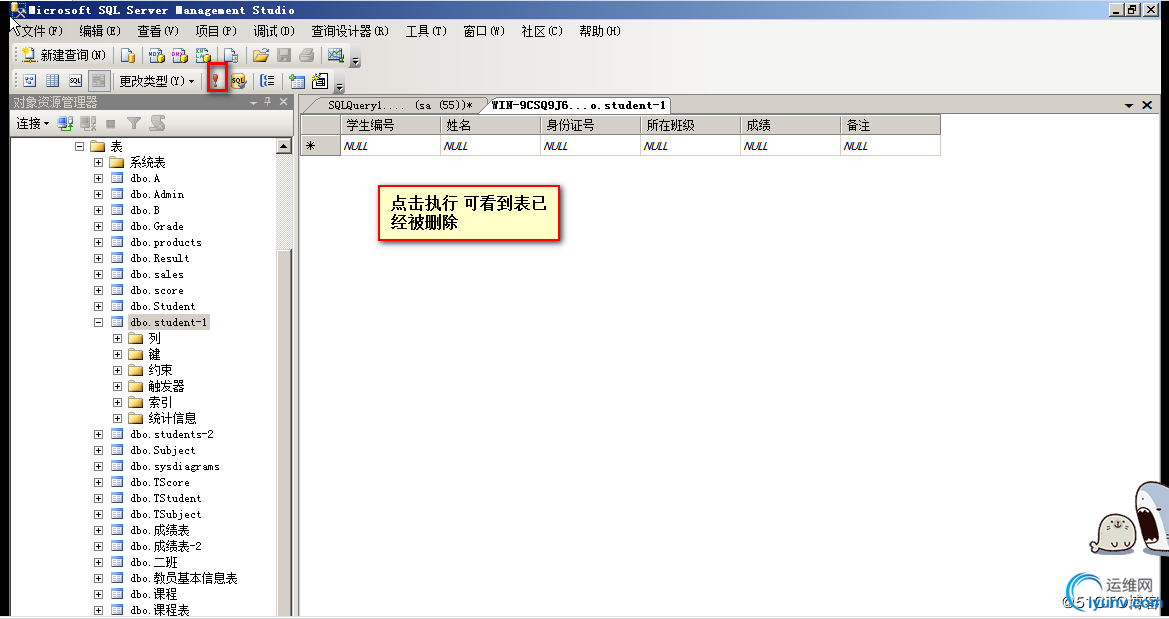Viewport: 1169px width, 619px height.
Task: Select the dbo.Student table
Action: [x=163, y=307]
